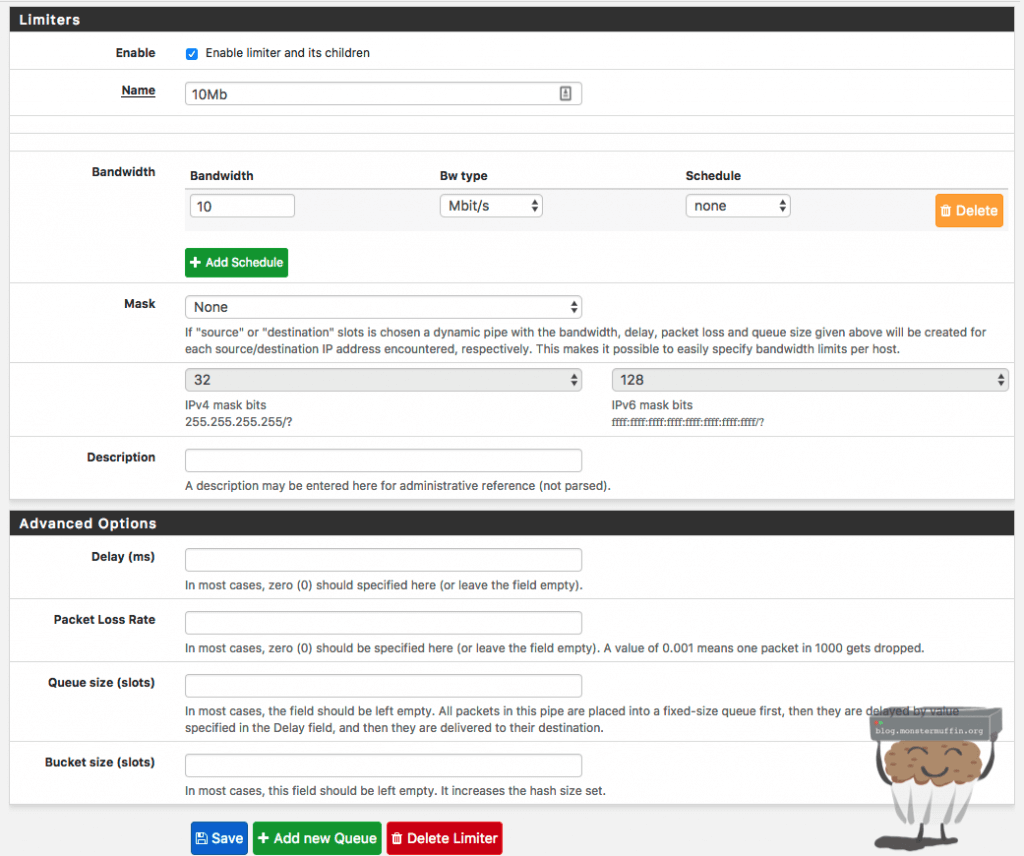Focus the Bandwidth value input
The image size is (1024, 856).
240,206
